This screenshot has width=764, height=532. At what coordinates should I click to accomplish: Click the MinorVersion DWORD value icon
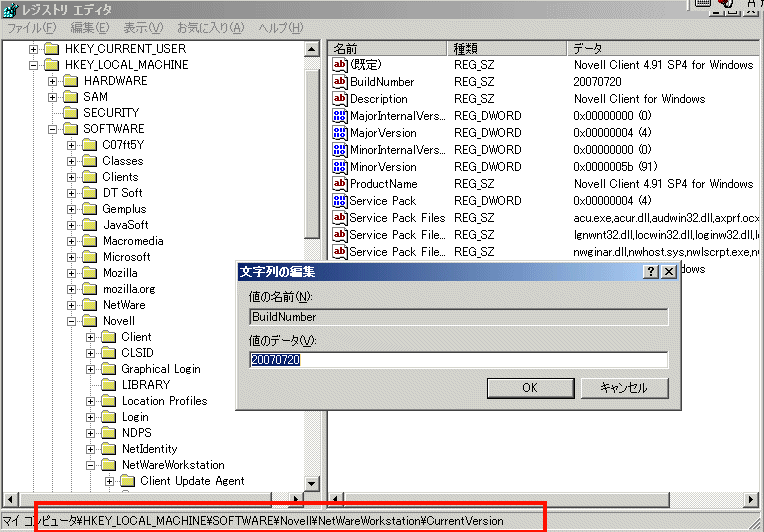pyautogui.click(x=340, y=167)
